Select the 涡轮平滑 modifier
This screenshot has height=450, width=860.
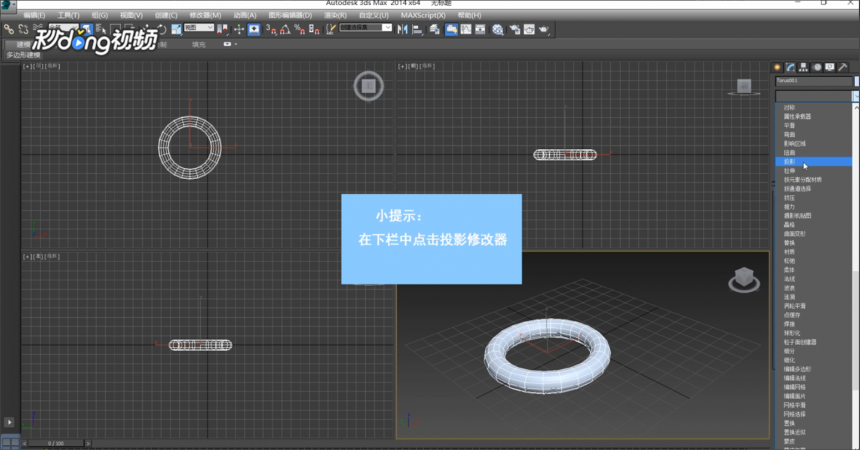[794, 306]
